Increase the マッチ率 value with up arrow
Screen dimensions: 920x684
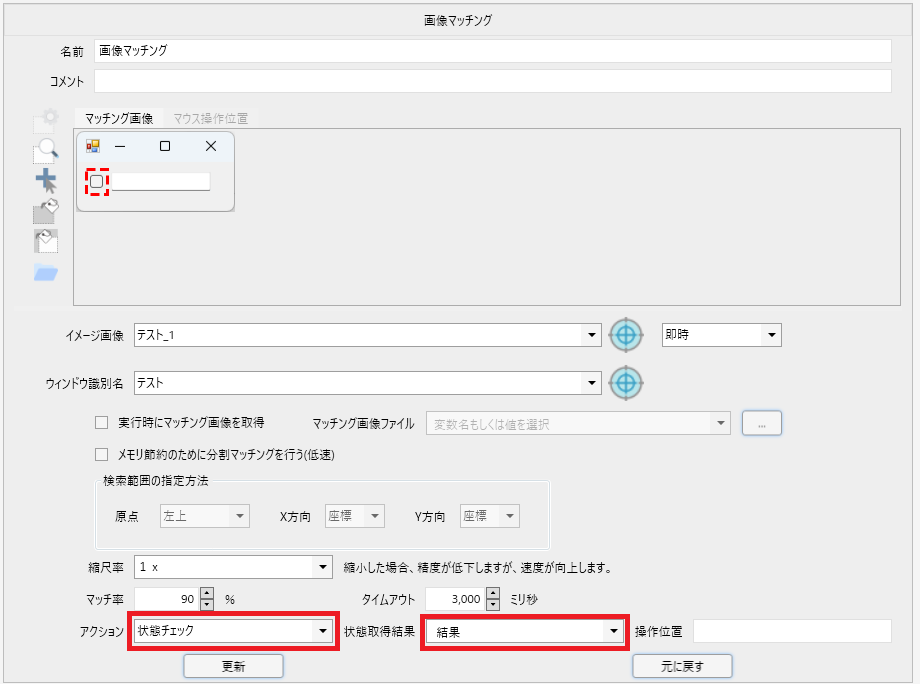click(x=207, y=594)
